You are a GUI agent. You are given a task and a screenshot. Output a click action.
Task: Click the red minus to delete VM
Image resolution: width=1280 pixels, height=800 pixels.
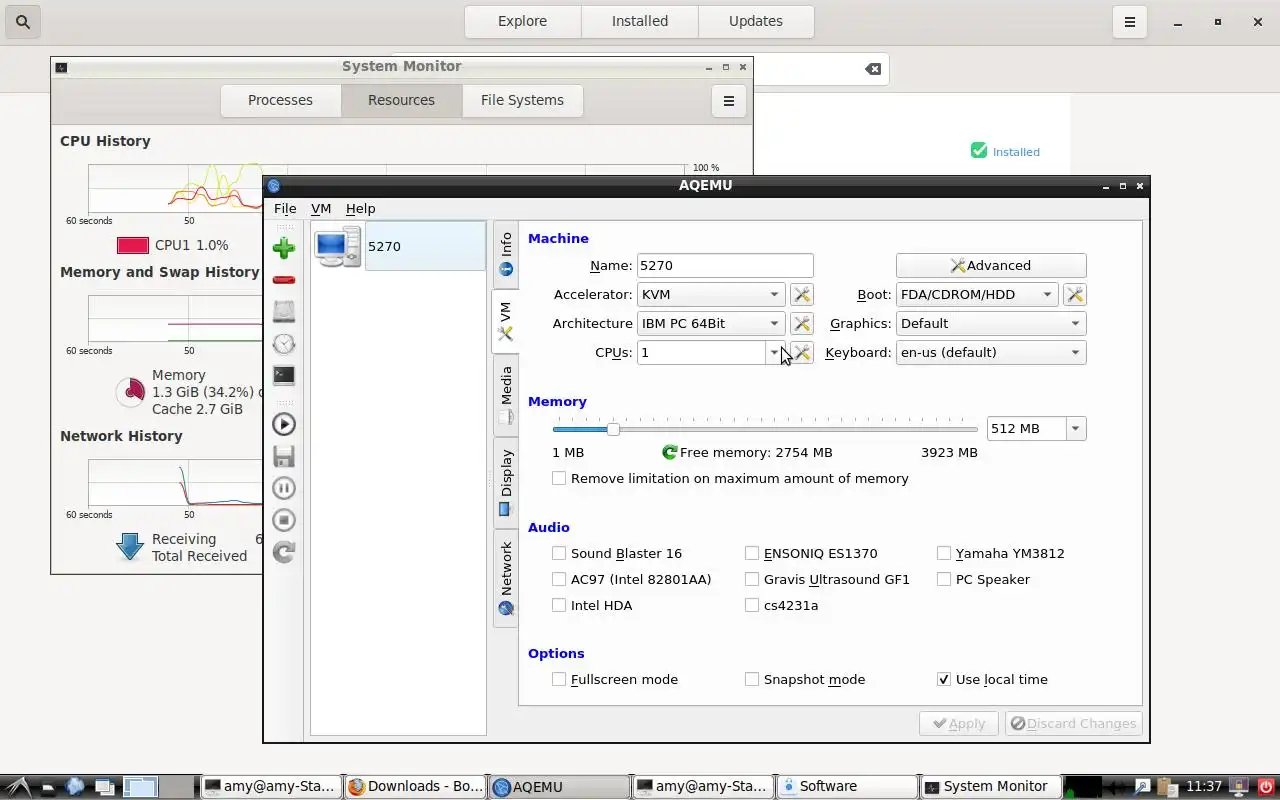point(284,280)
